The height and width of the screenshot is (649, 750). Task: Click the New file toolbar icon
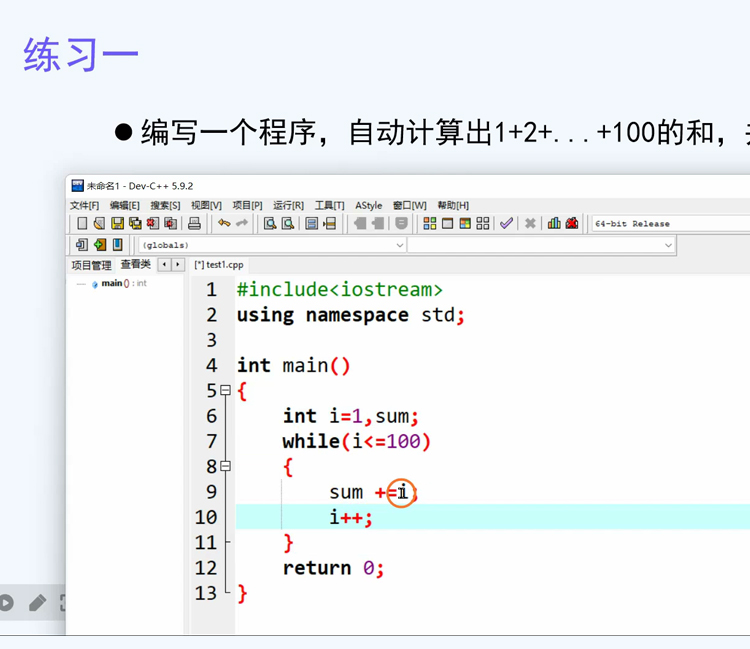[82, 223]
